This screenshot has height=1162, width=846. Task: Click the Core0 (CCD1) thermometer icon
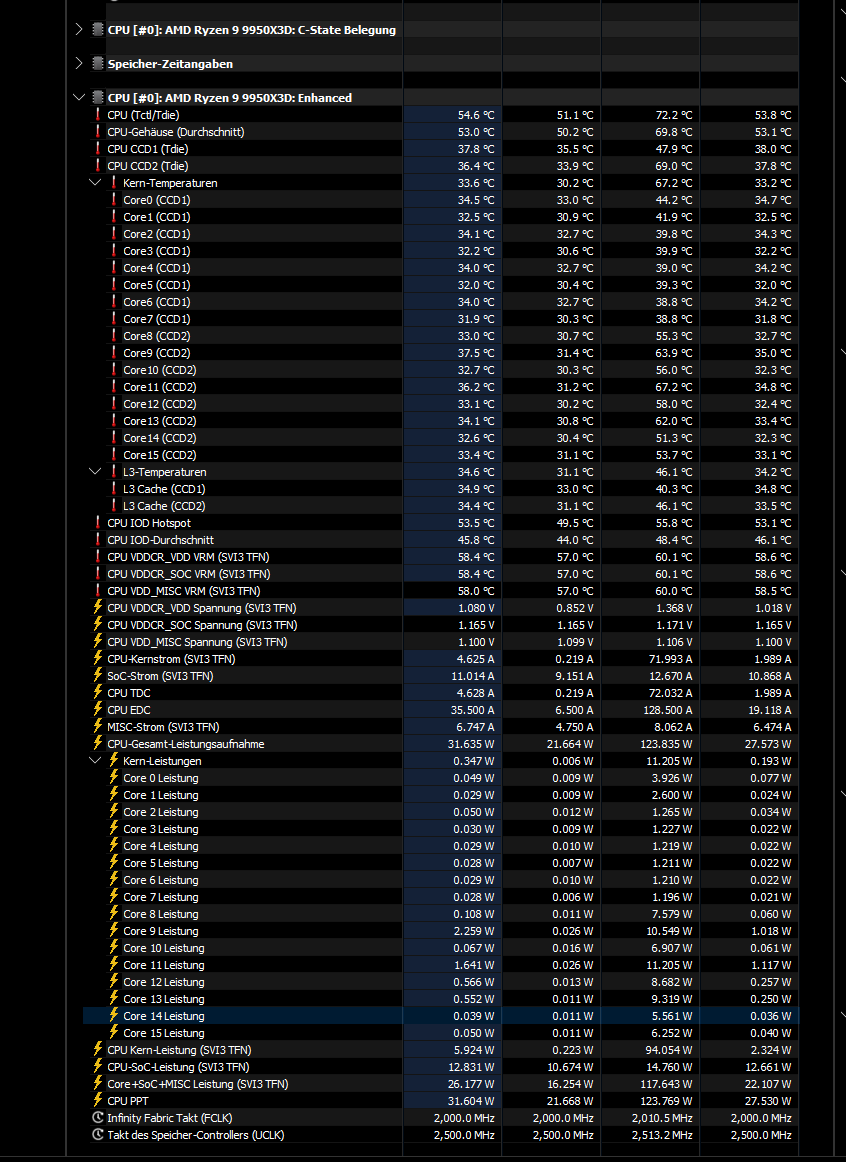click(x=113, y=199)
